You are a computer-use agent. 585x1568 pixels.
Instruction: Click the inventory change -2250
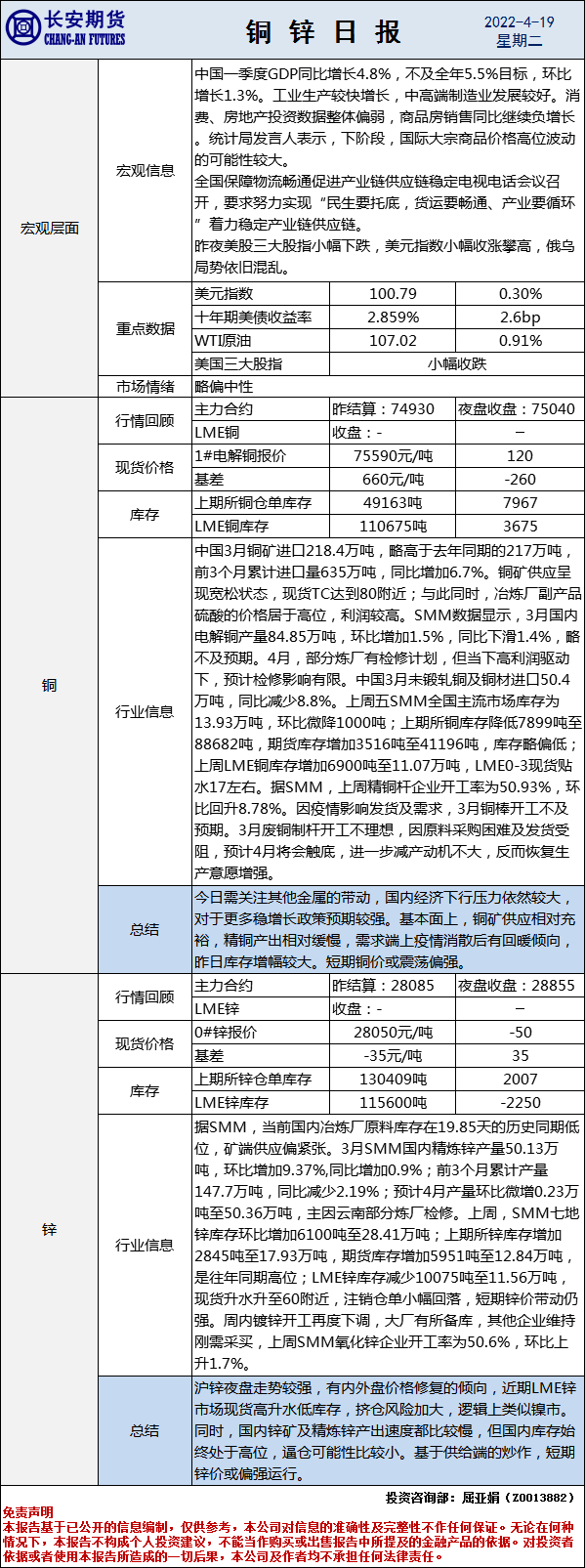520,1102
